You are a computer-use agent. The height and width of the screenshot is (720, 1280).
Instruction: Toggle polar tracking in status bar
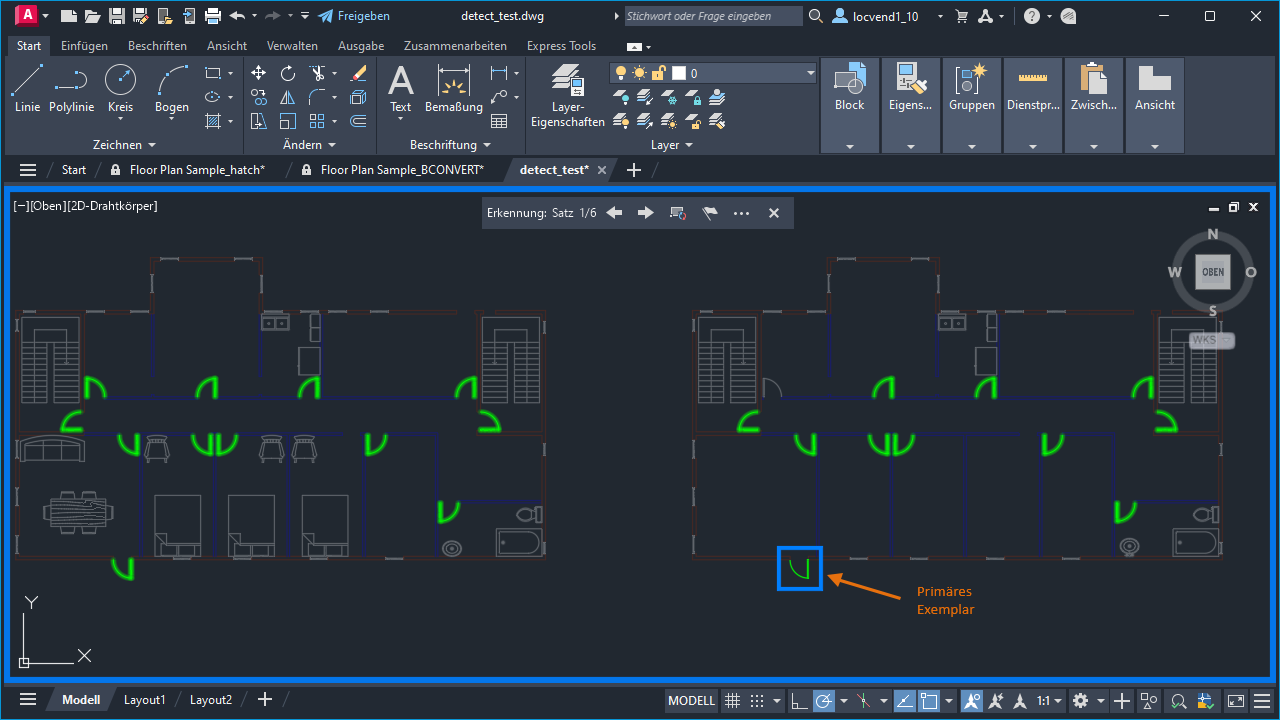[x=823, y=700]
